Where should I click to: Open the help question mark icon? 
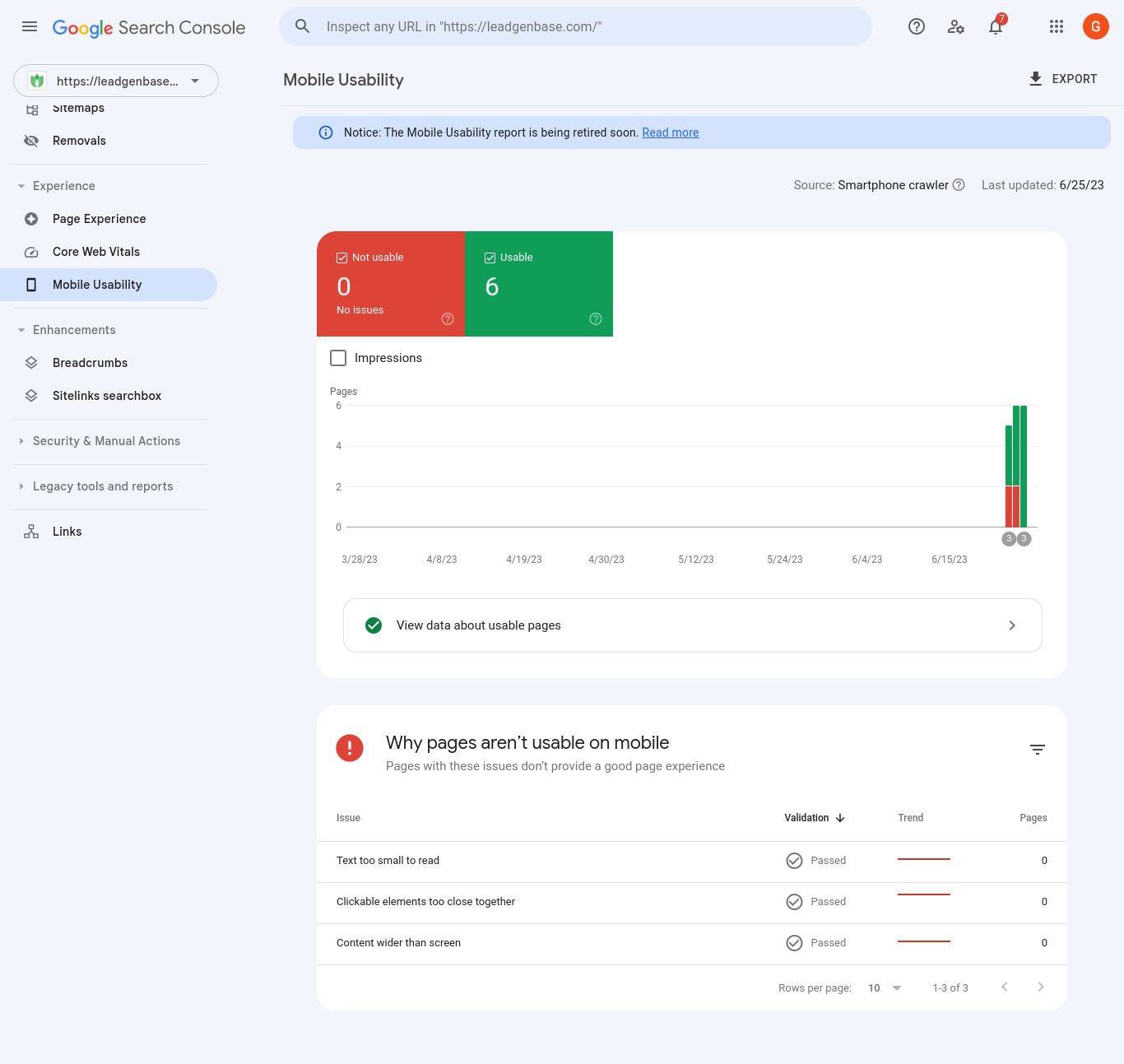pyautogui.click(x=916, y=26)
